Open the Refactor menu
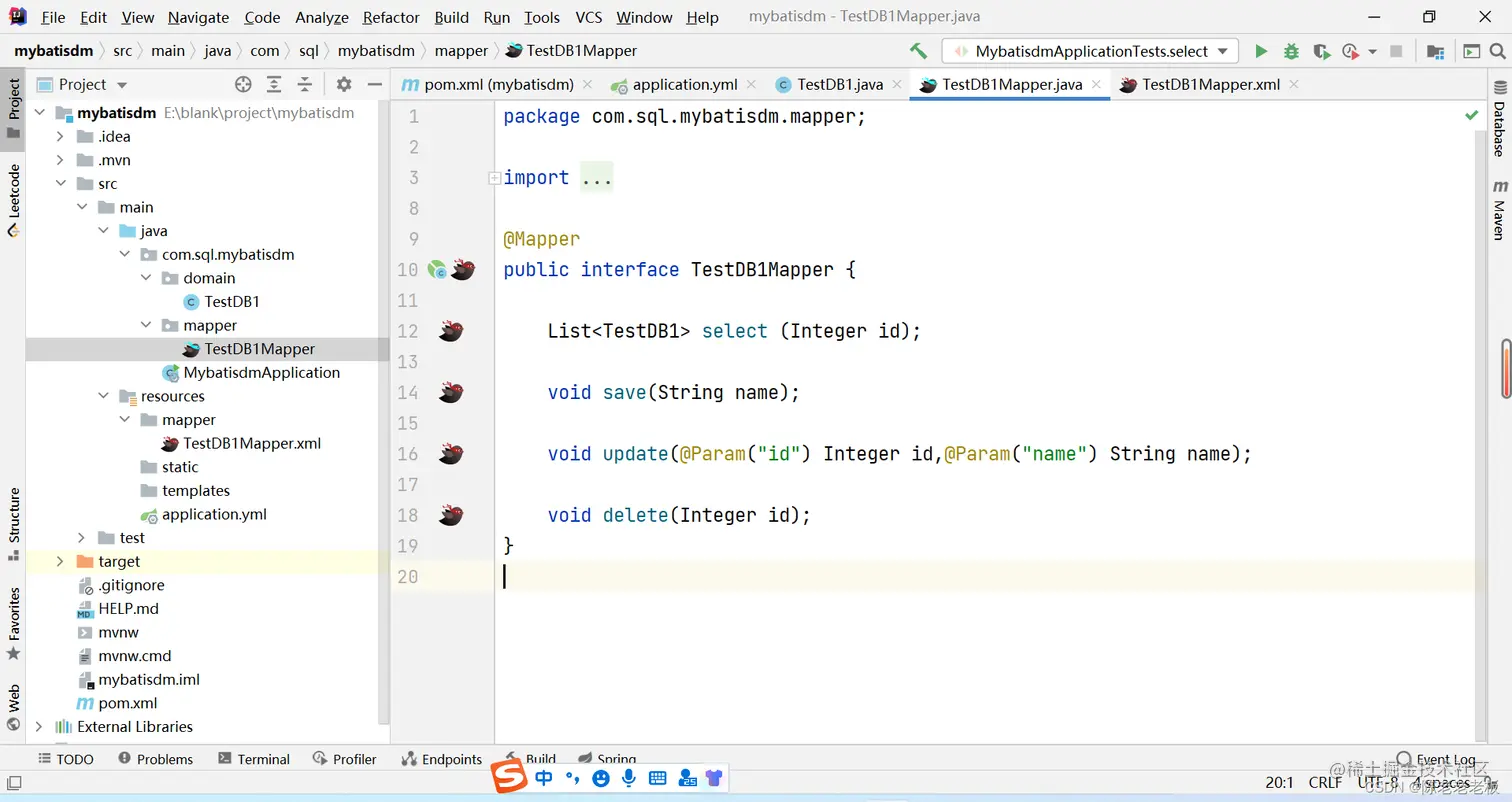The height and width of the screenshot is (802, 1512). [x=391, y=17]
